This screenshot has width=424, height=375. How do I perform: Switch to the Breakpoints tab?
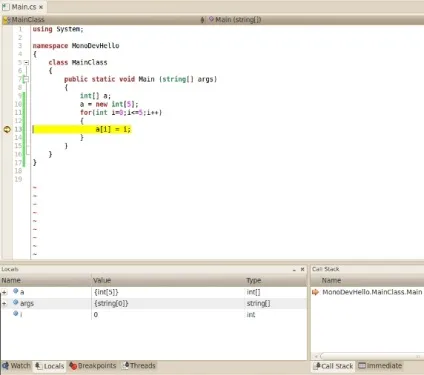pyautogui.click(x=93, y=366)
